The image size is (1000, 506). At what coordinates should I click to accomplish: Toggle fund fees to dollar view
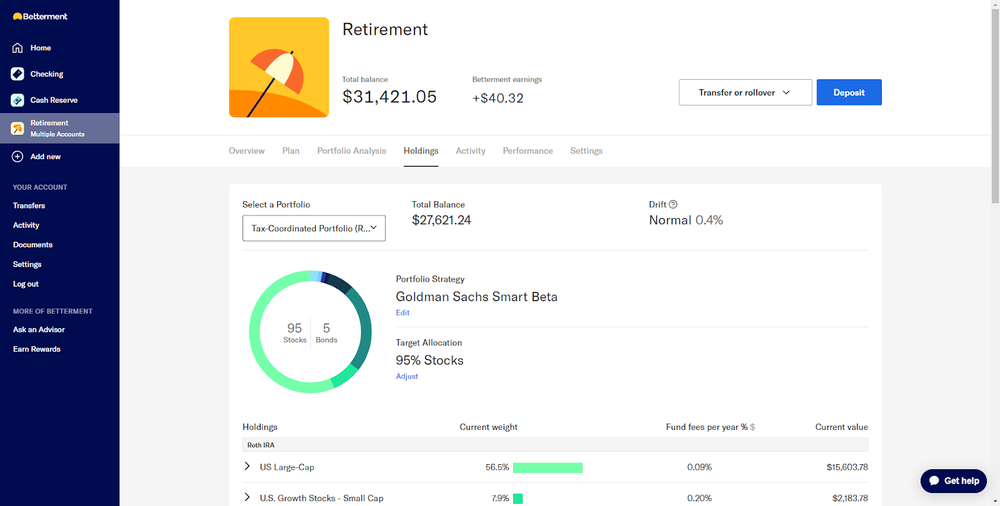pos(753,428)
